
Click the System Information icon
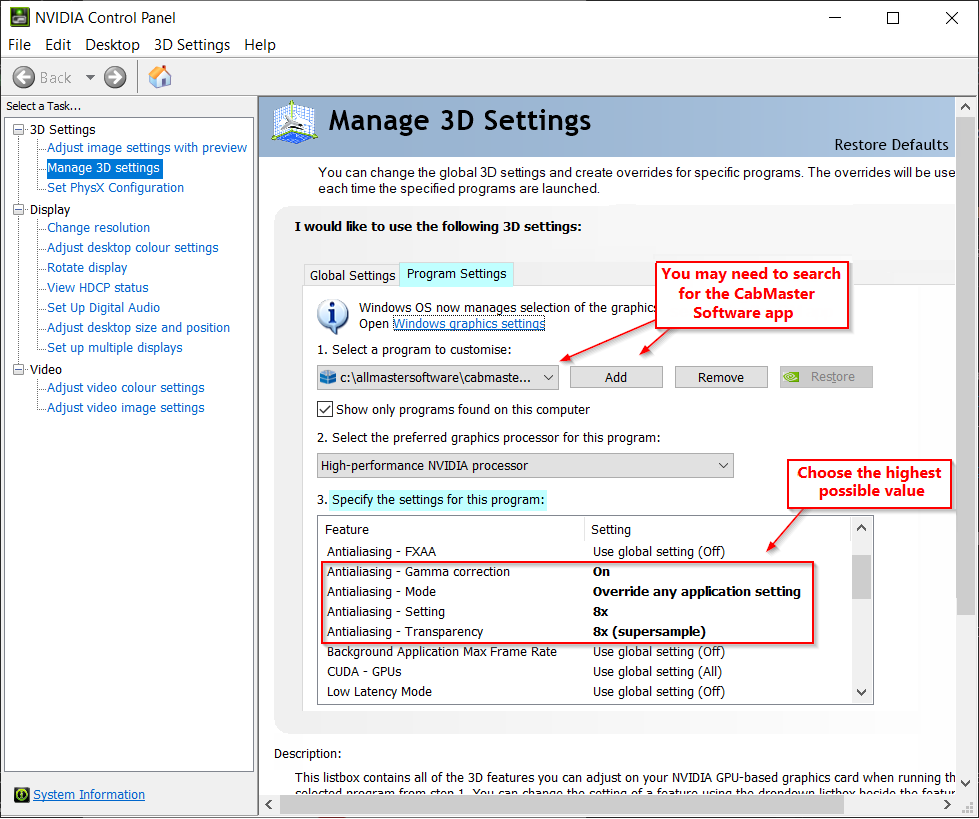(x=21, y=795)
